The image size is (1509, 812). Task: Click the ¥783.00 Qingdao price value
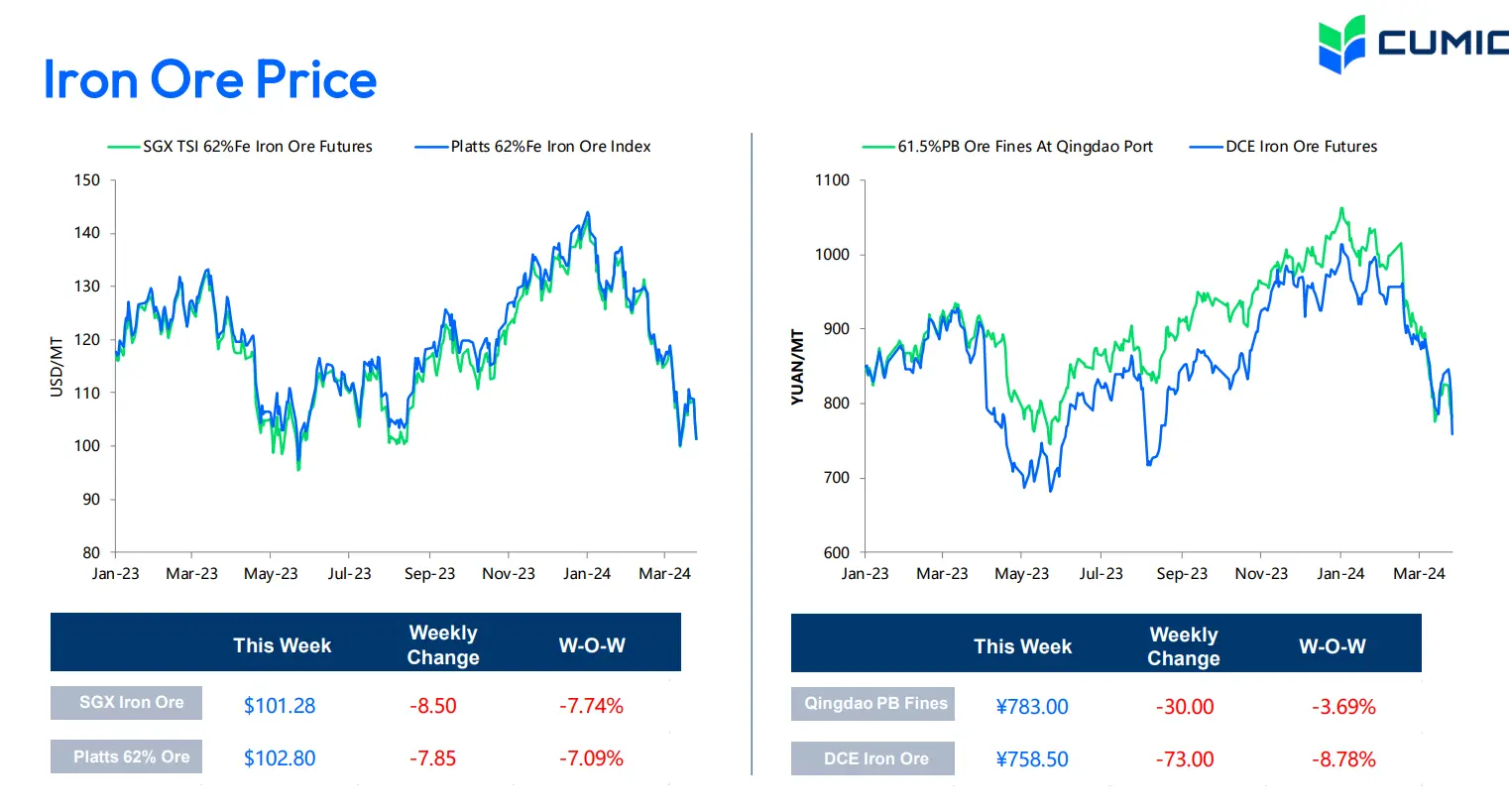coord(1032,707)
